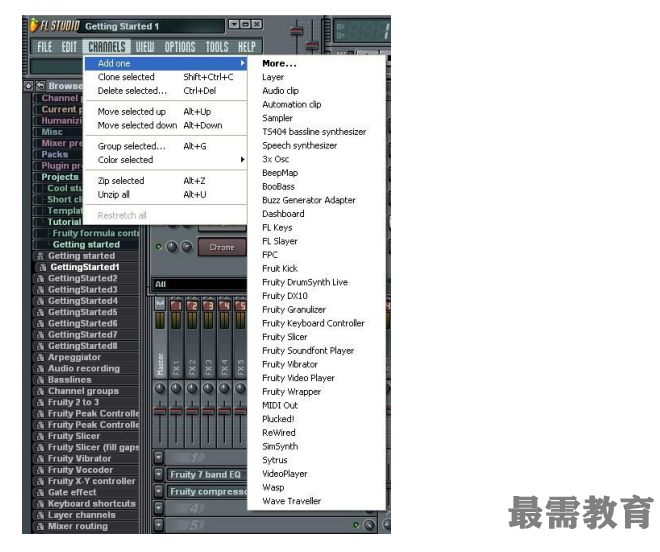The width and height of the screenshot is (660, 552).
Task: Expand the Packs browser folder
Action: (55, 155)
